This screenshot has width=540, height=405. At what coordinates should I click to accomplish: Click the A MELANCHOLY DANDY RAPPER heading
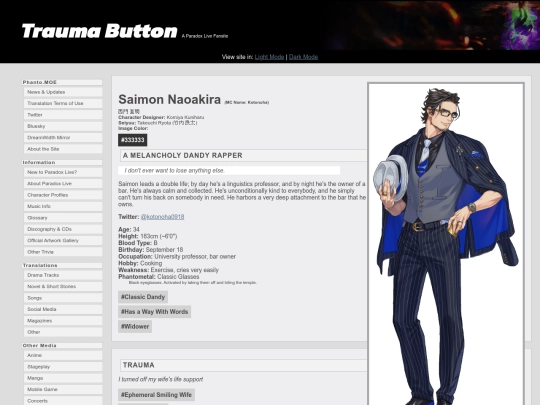coord(243,156)
